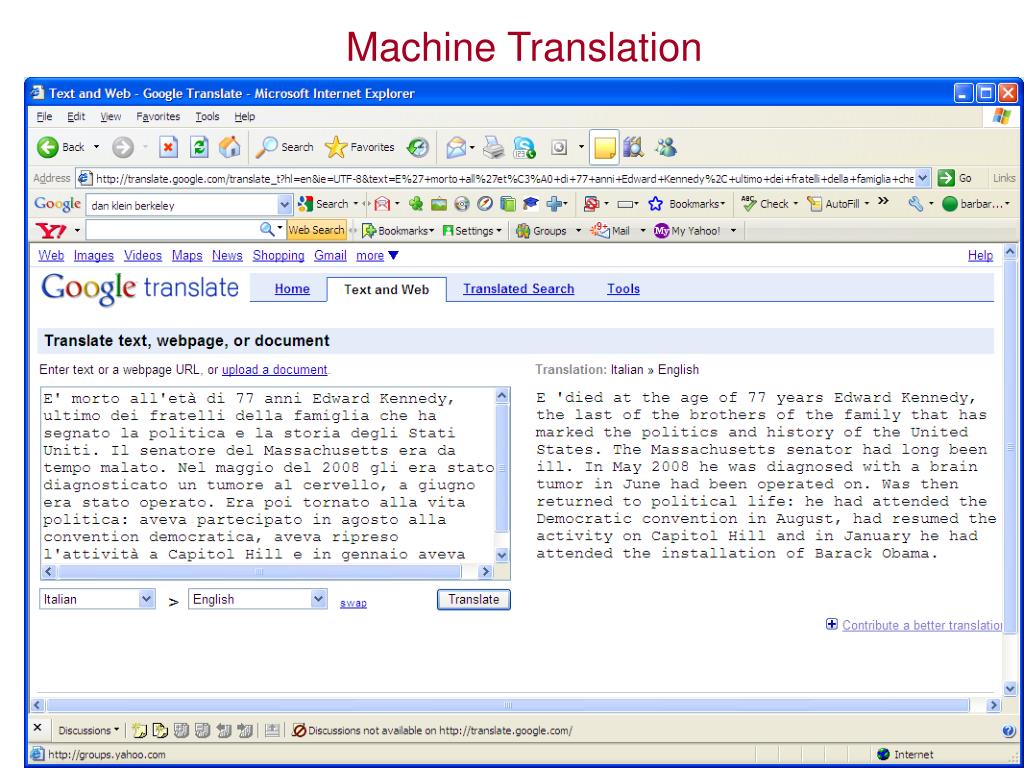Viewport: 1024px width, 768px height.
Task: Click the Google toolbar search field
Action: 182,205
